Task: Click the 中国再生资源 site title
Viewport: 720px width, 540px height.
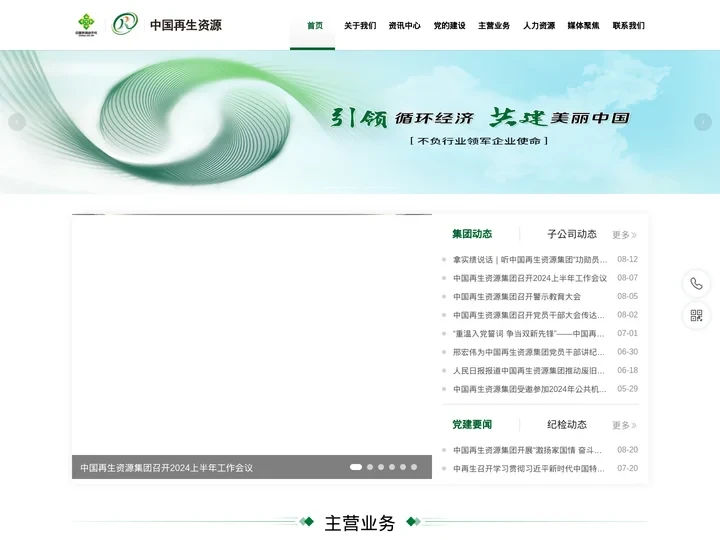Action: [x=186, y=25]
